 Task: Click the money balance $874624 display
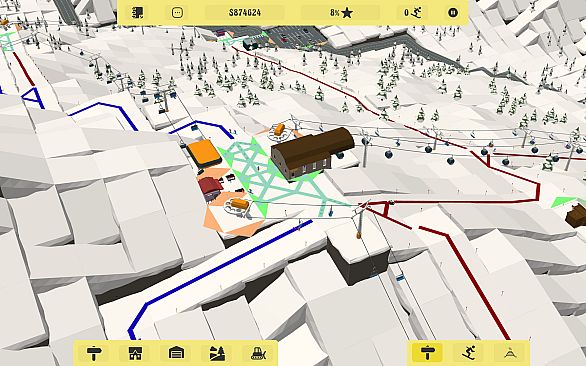[x=244, y=13]
